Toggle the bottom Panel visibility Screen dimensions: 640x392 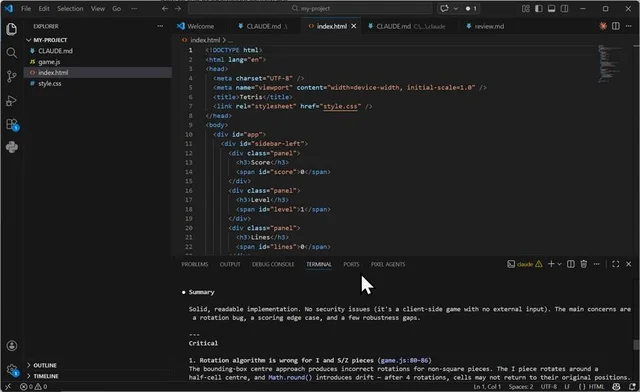[x=551, y=9]
